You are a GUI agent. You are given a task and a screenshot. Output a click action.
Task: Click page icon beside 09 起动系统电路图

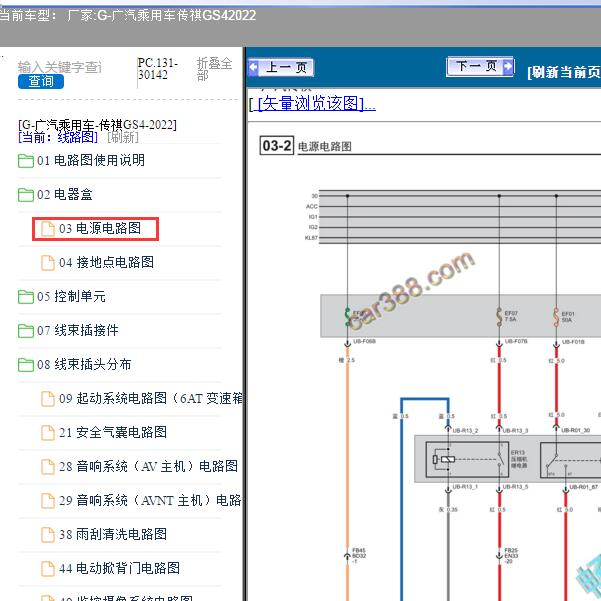pyautogui.click(x=48, y=399)
